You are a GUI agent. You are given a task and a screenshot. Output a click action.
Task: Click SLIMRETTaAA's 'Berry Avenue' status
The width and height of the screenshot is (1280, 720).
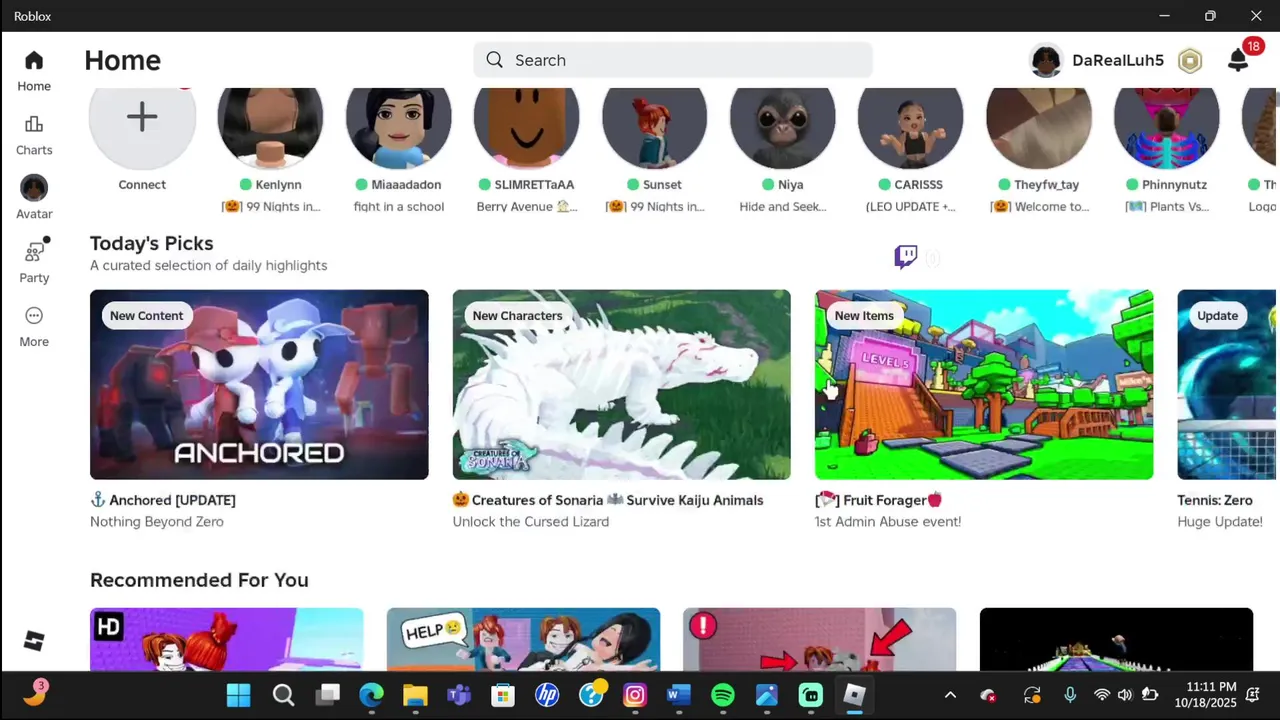(x=526, y=207)
